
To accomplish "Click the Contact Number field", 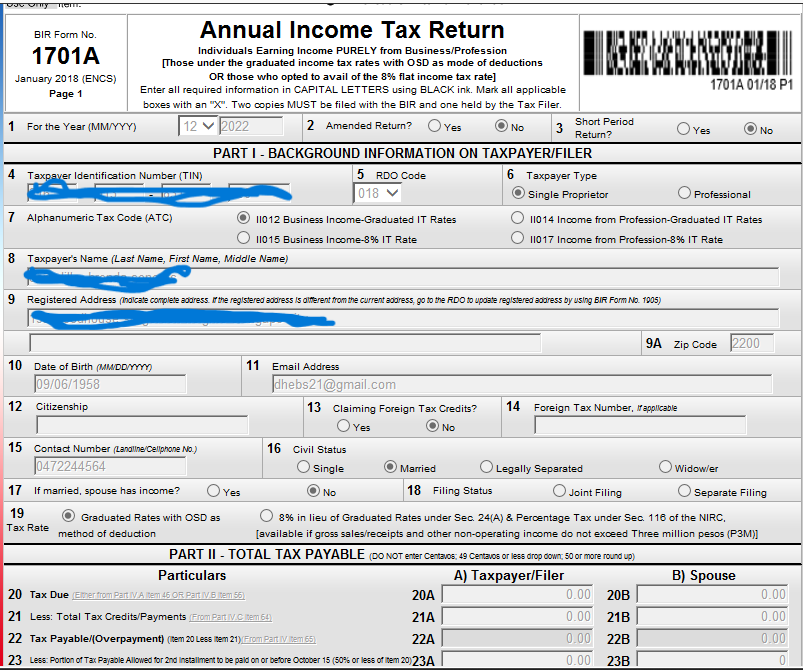I will pos(110,466).
